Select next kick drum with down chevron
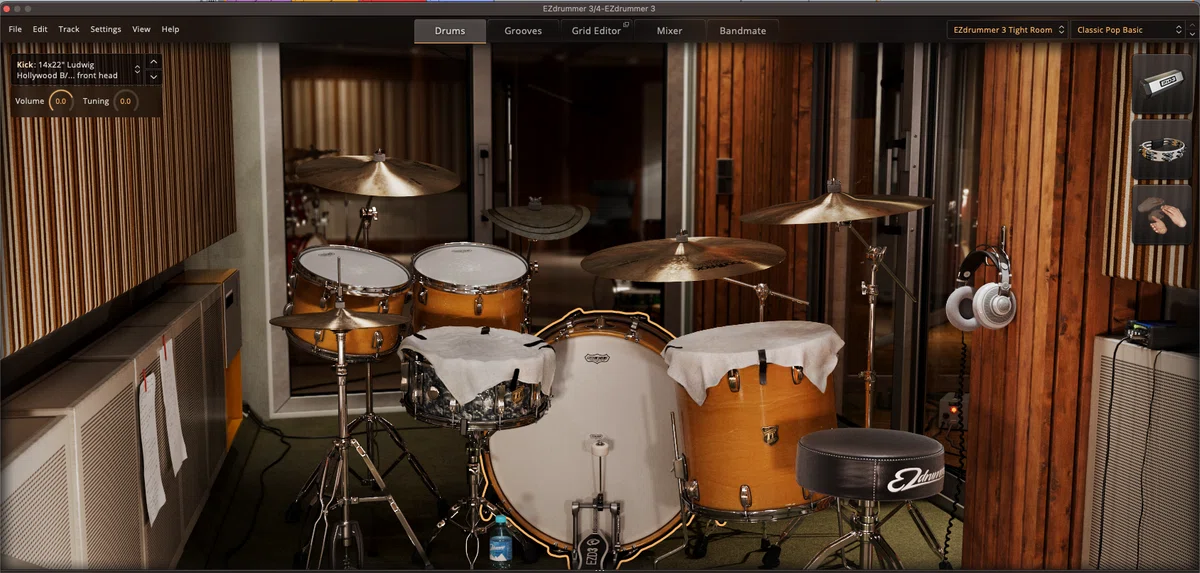Viewport: 1200px width, 573px height. 154,76
